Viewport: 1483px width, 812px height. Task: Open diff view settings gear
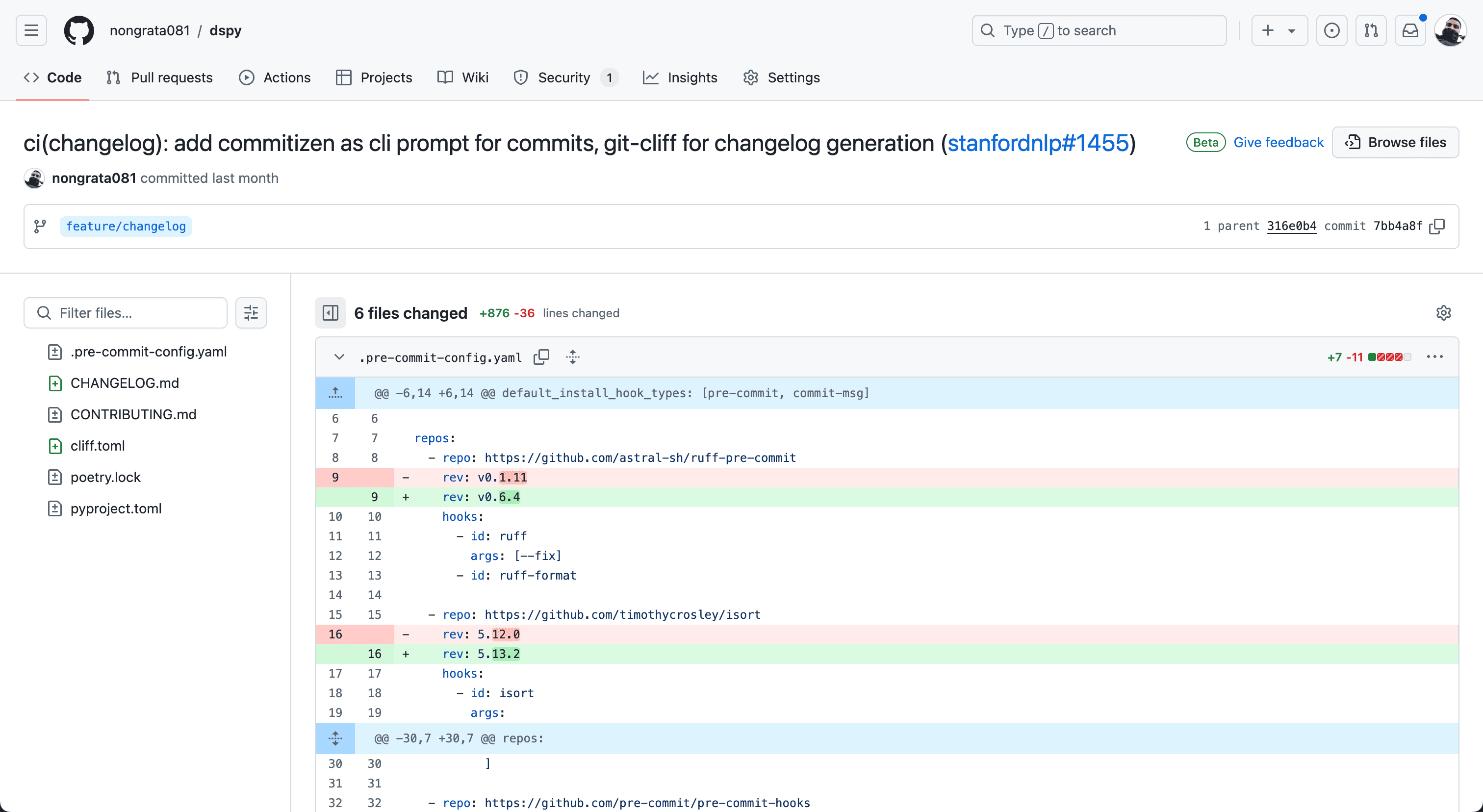(1443, 313)
